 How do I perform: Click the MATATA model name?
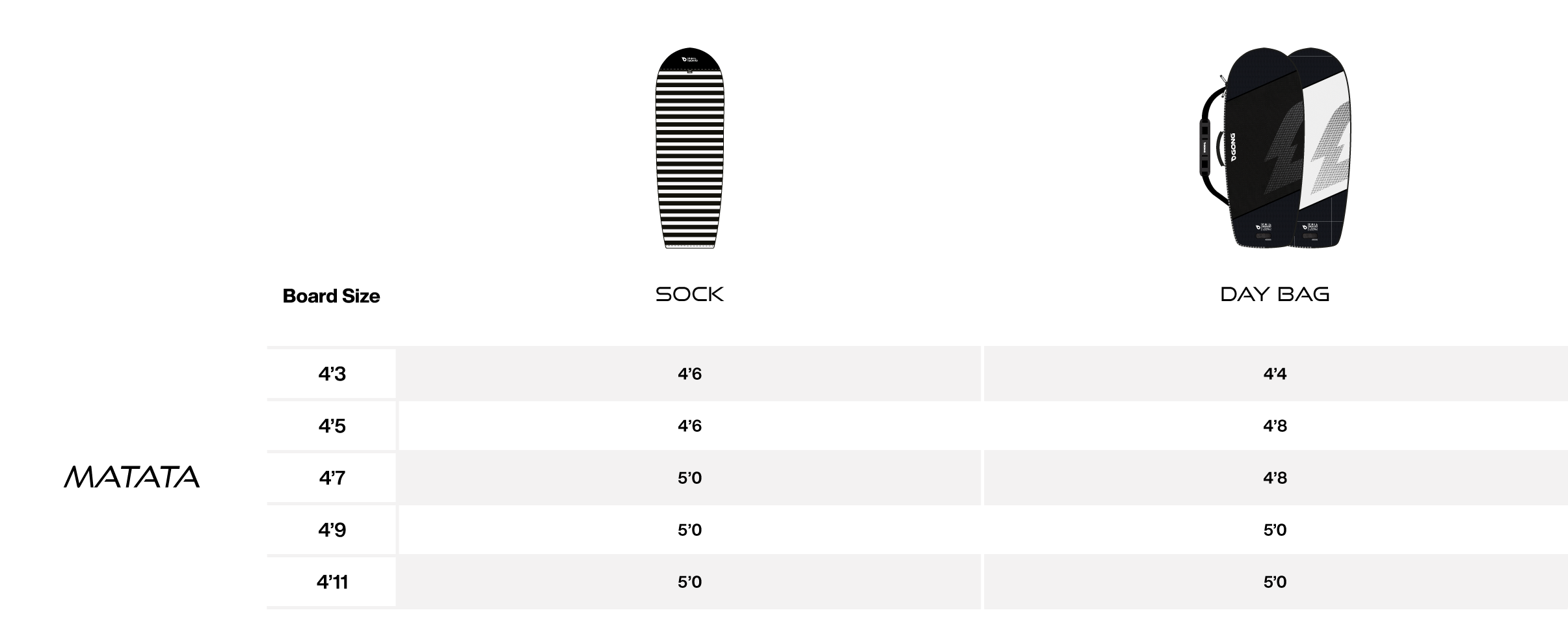pyautogui.click(x=131, y=477)
